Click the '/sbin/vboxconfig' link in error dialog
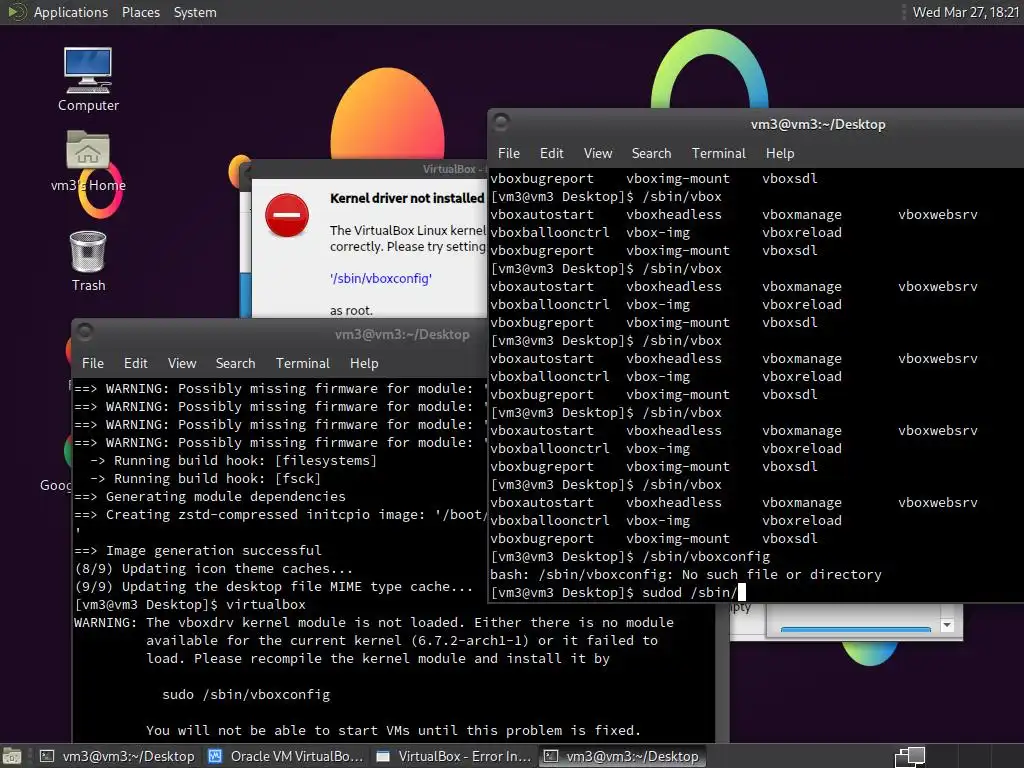The height and width of the screenshot is (768, 1024). pyautogui.click(x=381, y=278)
